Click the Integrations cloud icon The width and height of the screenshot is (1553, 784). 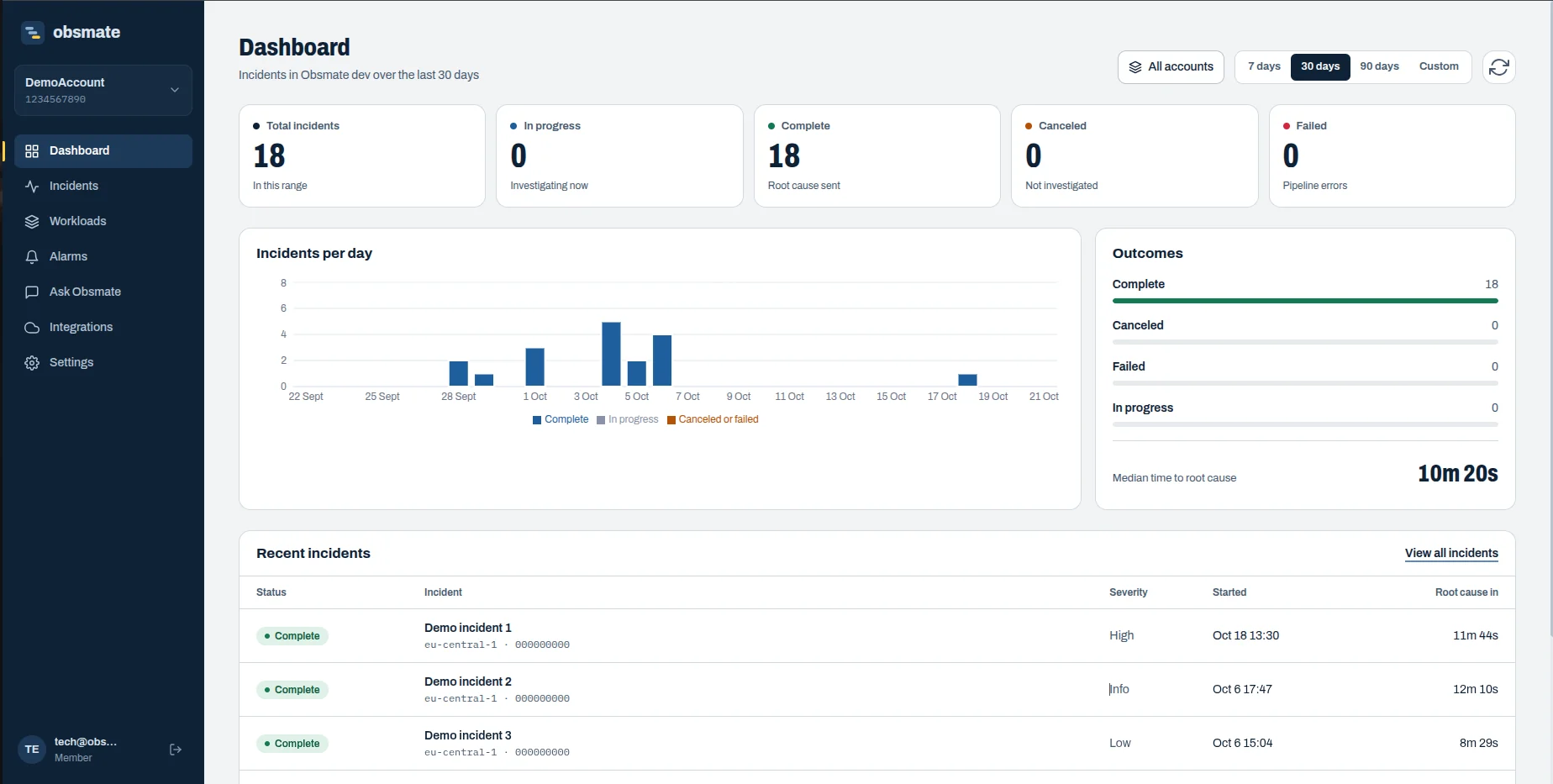point(32,328)
